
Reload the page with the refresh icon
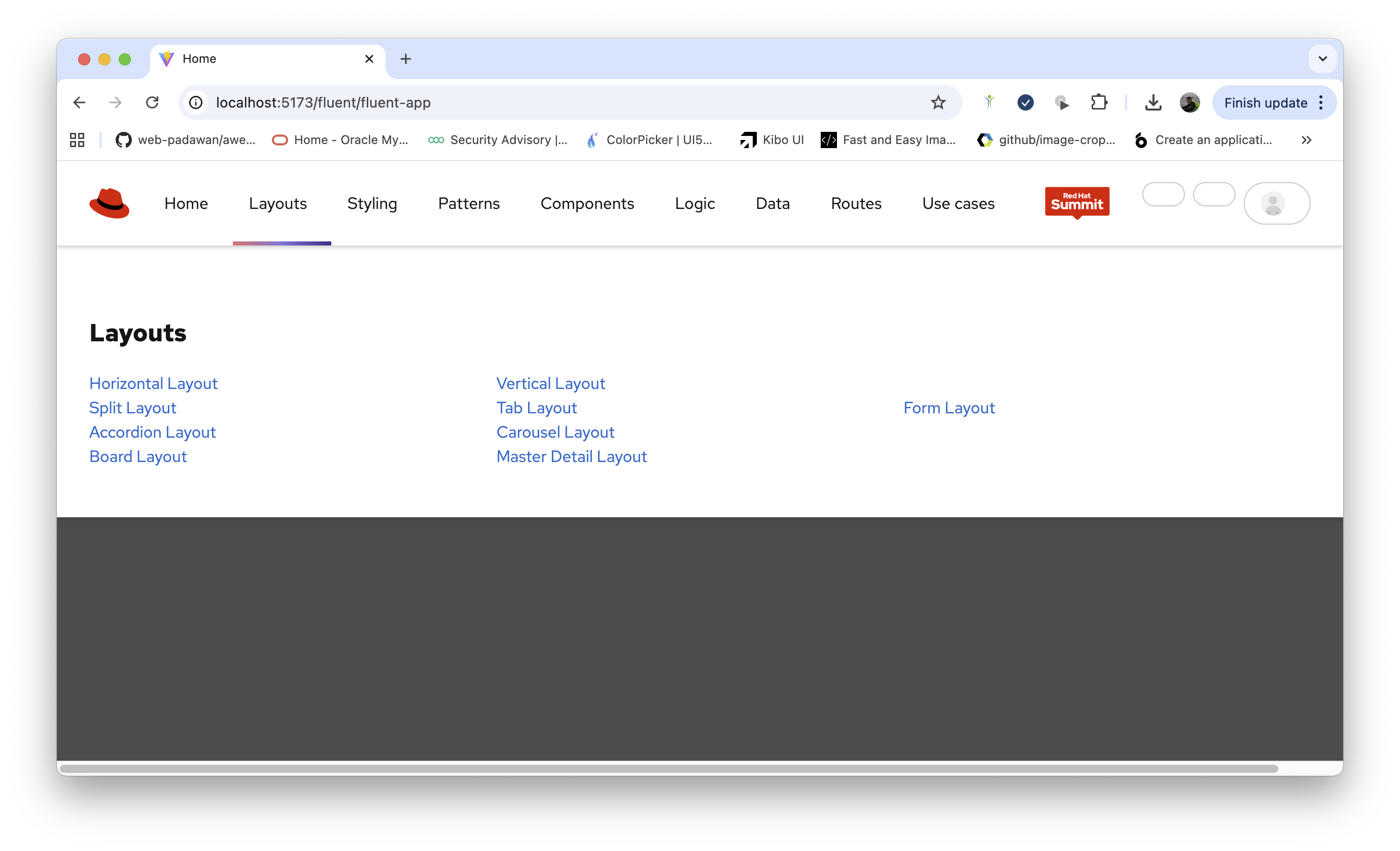152,103
